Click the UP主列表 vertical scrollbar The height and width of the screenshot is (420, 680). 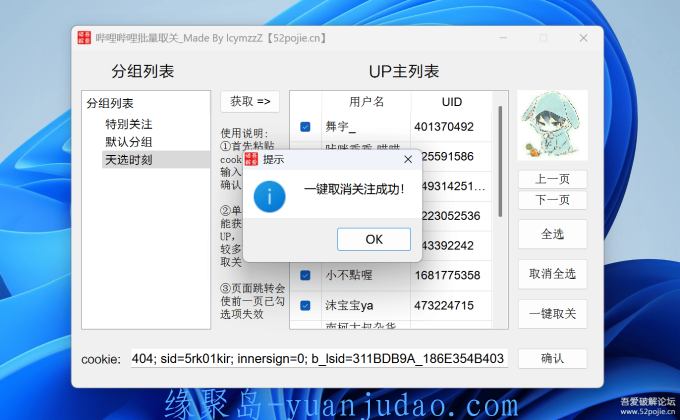point(500,161)
